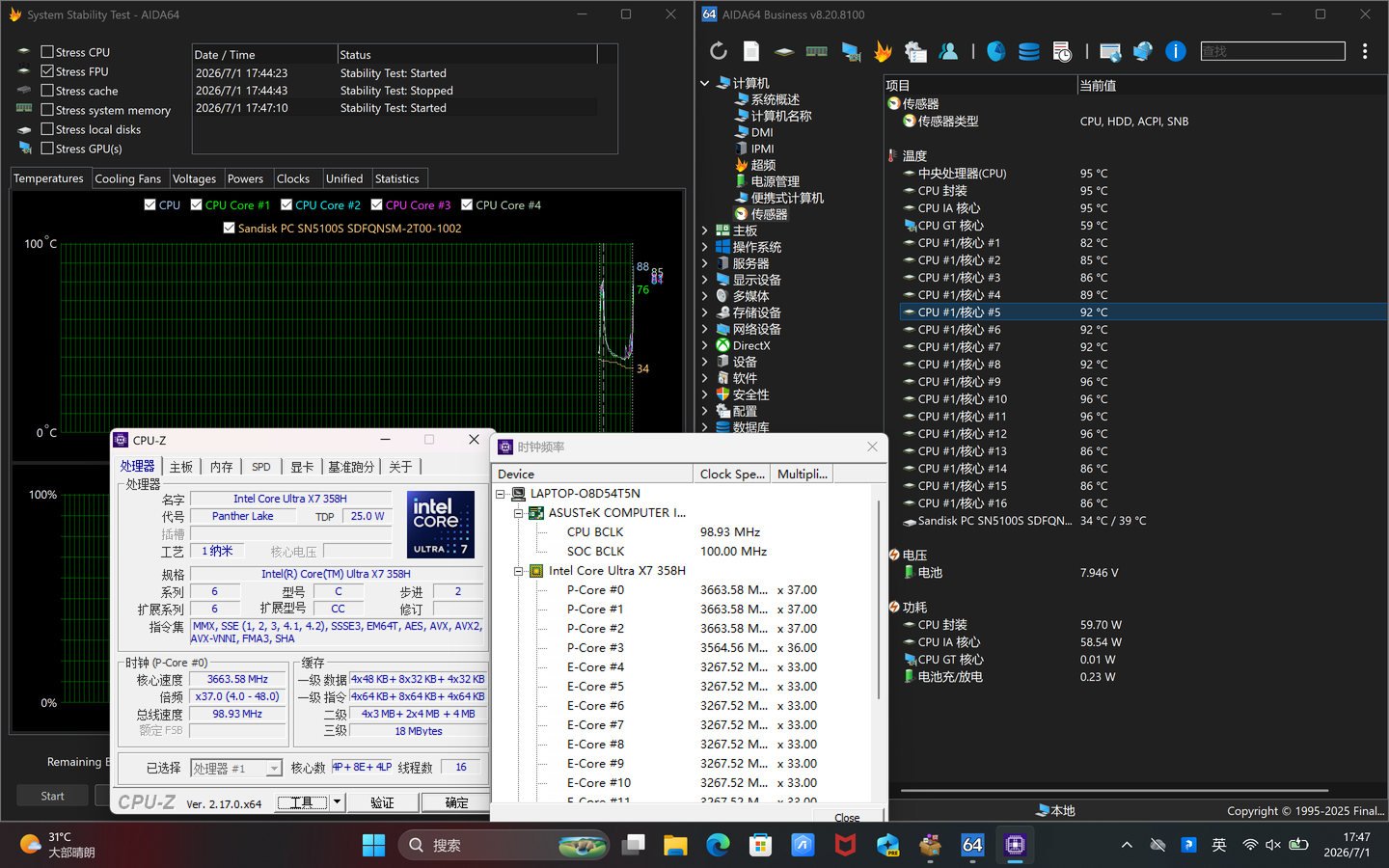
Task: Enable the Stress system memory checkbox
Action: tap(47, 110)
